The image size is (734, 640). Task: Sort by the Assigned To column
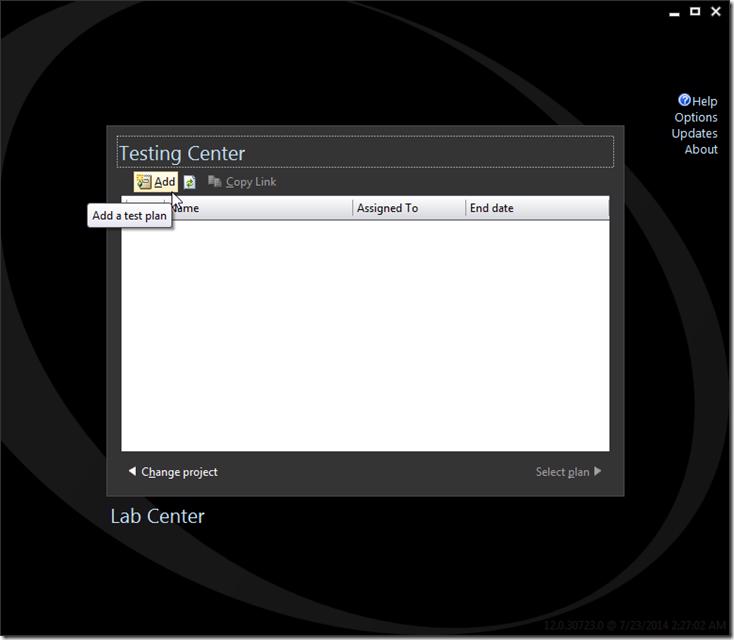point(409,208)
